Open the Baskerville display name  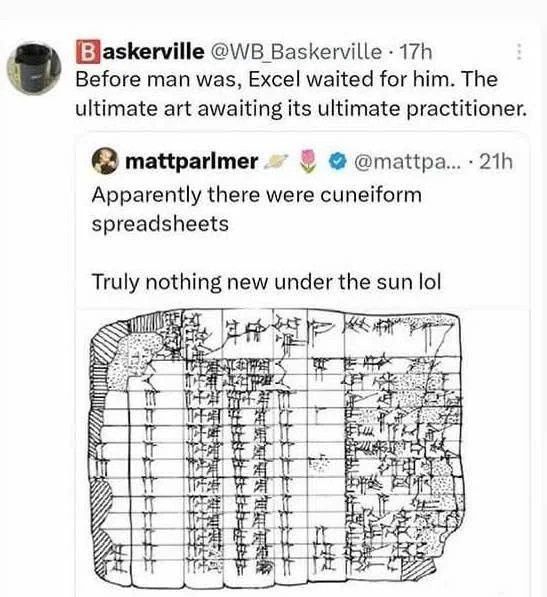pyautogui.click(x=140, y=51)
